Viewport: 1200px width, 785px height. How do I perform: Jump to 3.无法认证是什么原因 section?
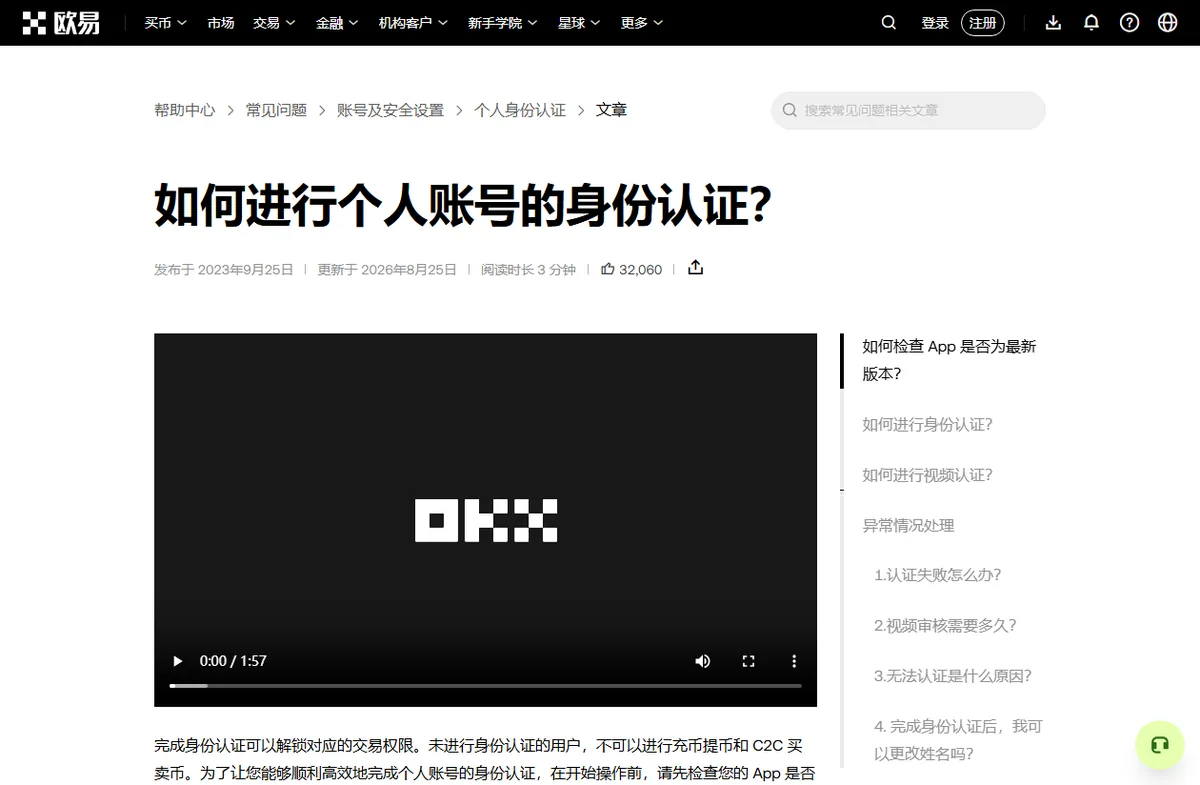[952, 676]
